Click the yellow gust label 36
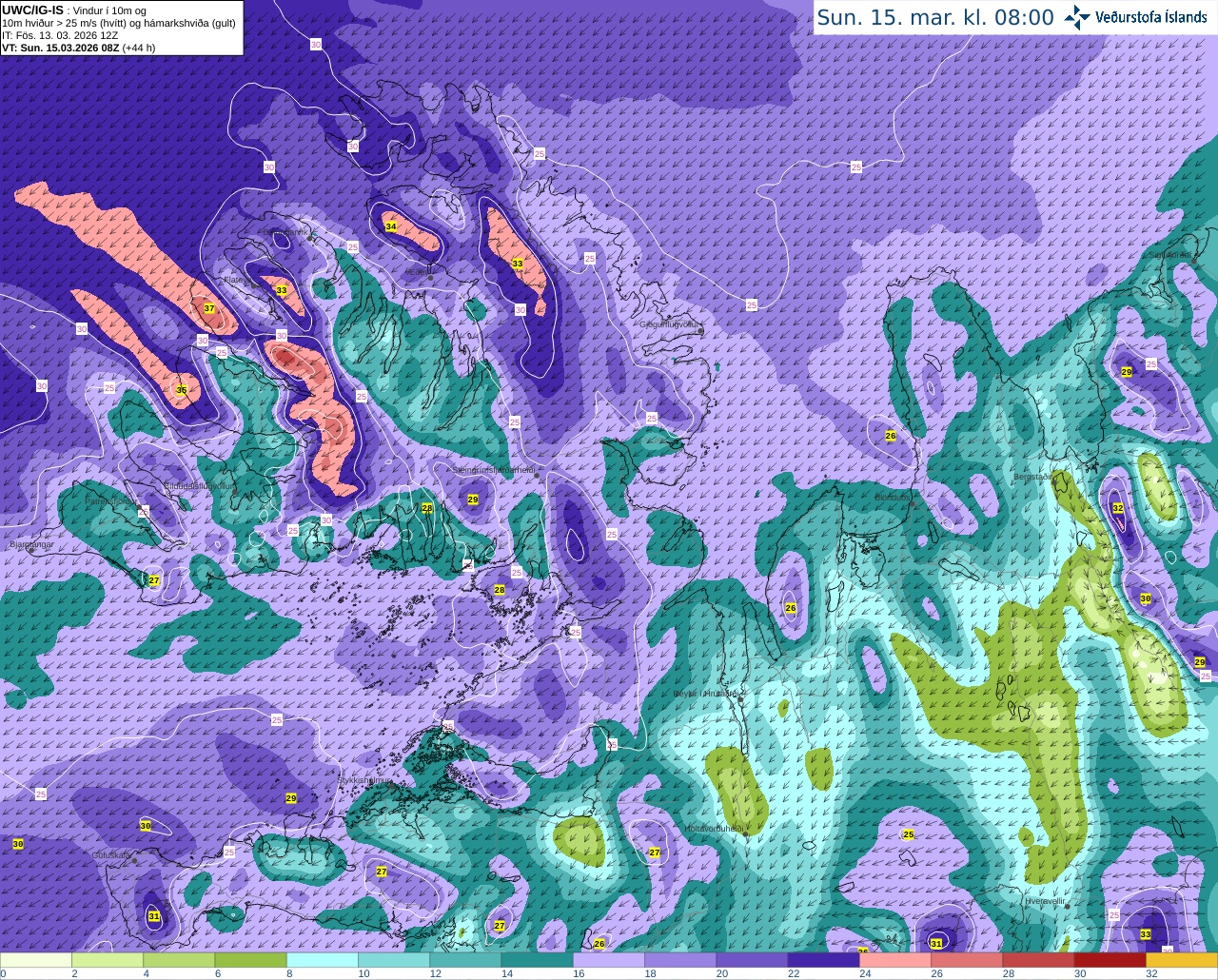Screen dimensions: 1218x980 point(182,390)
